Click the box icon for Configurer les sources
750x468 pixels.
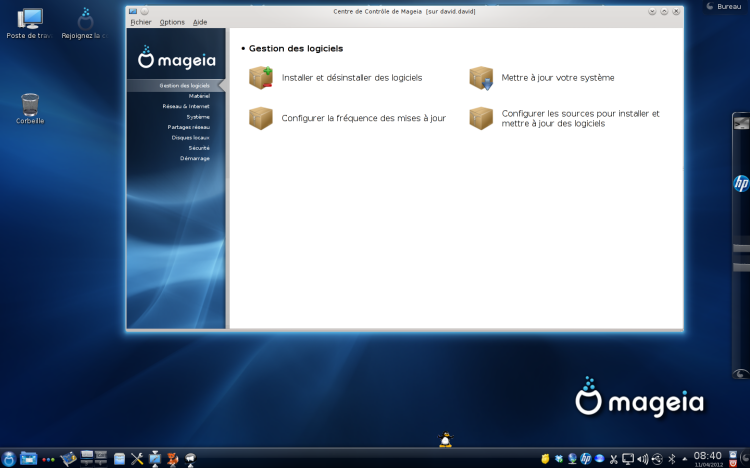481,118
